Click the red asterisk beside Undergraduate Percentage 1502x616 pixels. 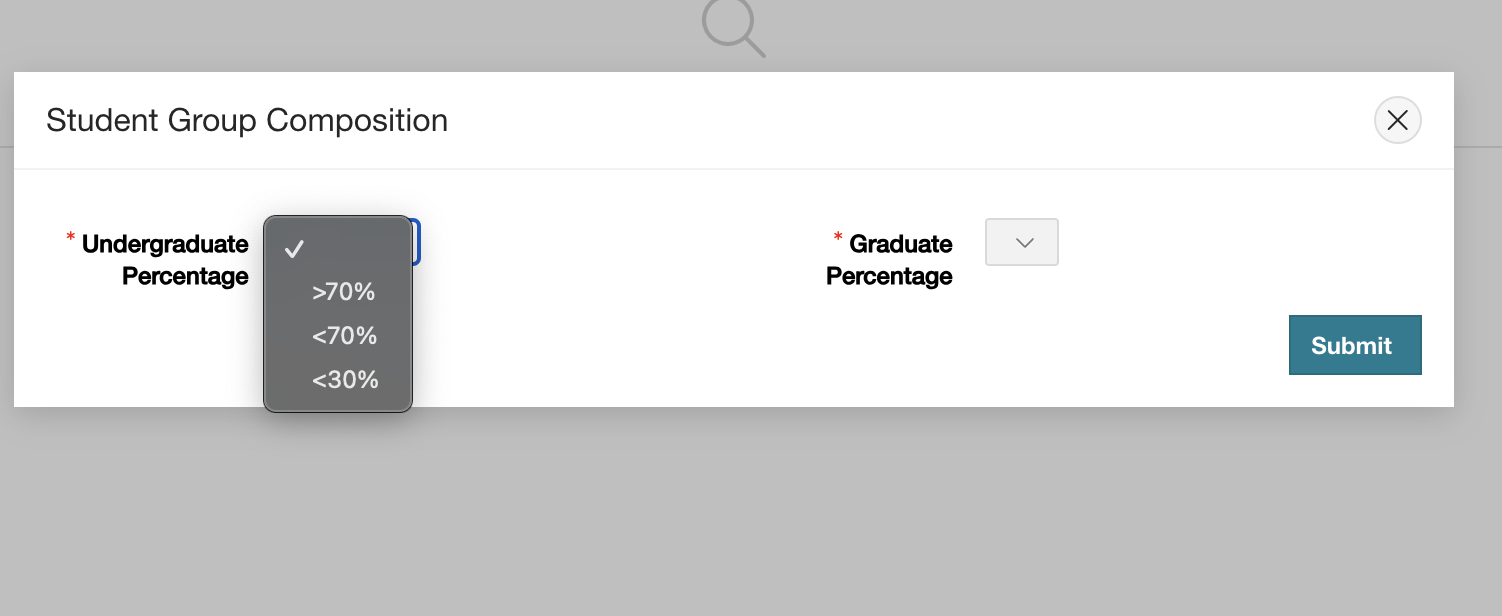(x=70, y=238)
